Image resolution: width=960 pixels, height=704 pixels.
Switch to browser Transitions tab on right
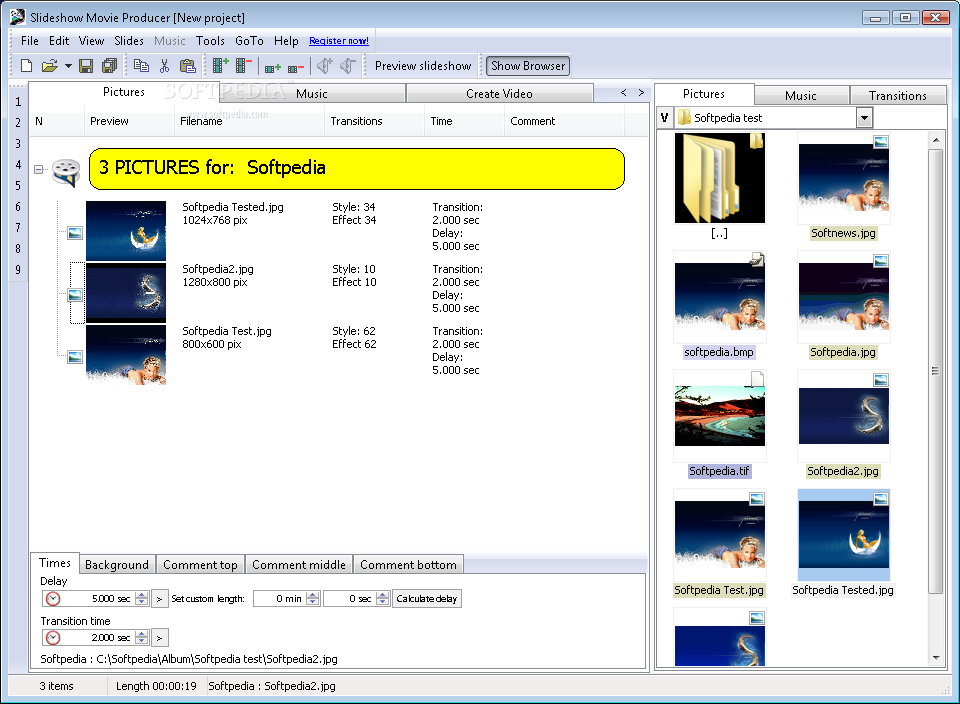[898, 95]
